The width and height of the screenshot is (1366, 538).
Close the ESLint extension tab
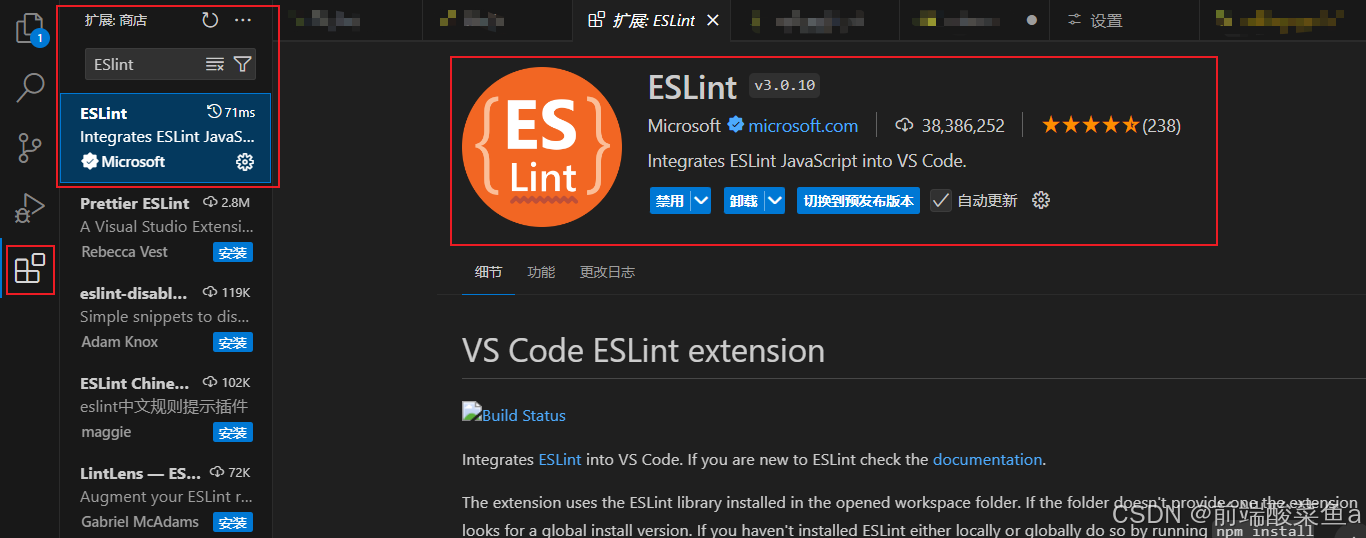[712, 20]
